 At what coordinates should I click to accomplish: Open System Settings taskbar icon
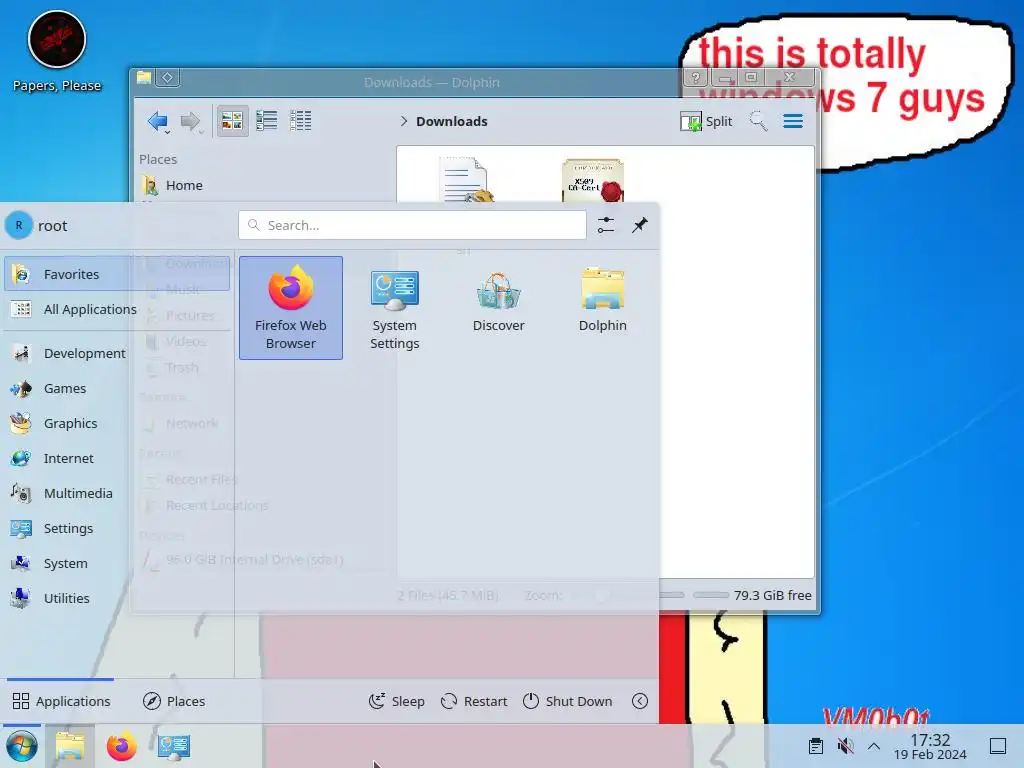coord(174,746)
